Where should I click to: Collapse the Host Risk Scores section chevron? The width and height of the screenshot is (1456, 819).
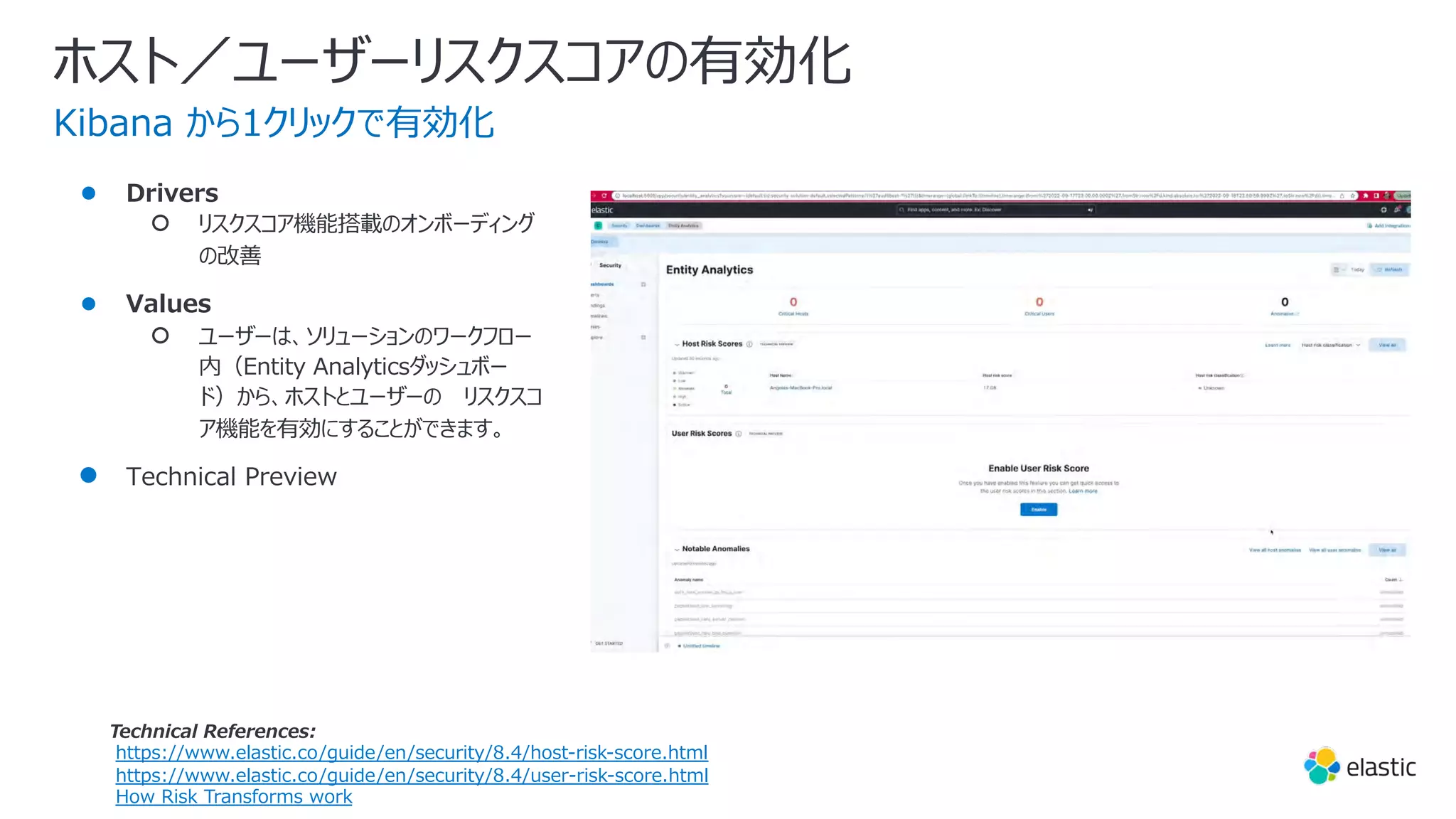pyautogui.click(x=677, y=344)
